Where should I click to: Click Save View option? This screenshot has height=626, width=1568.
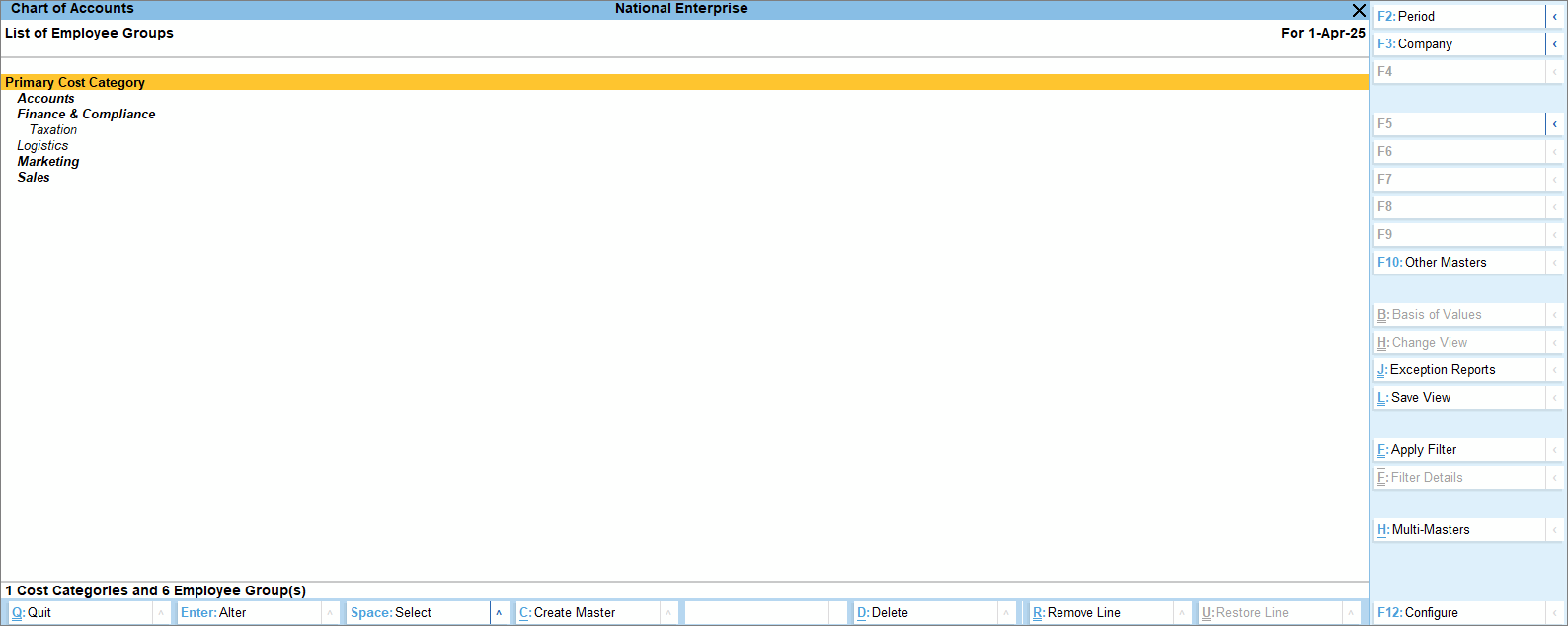coord(1457,398)
